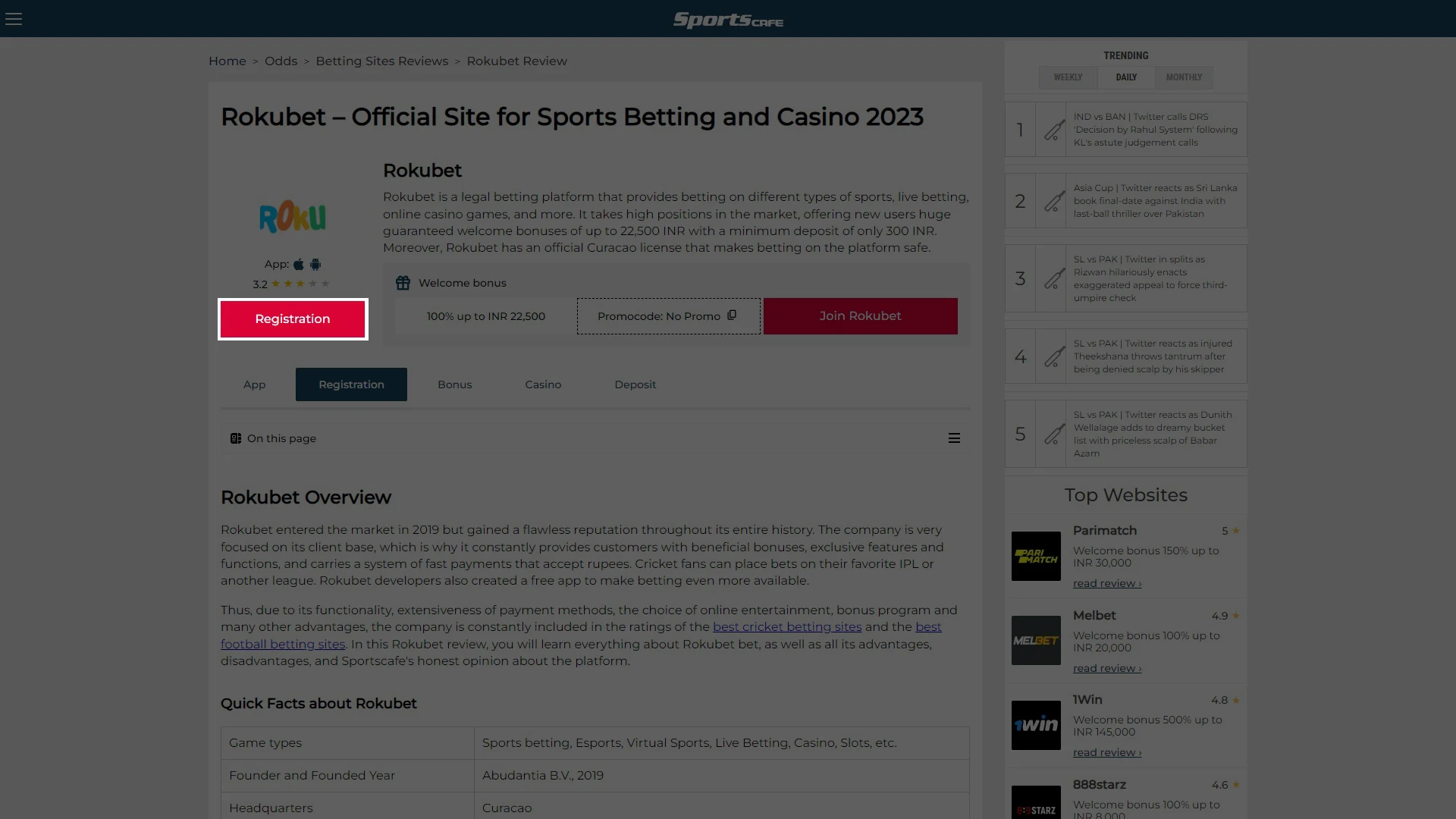
Task: Go to Odds breadcrumb
Action: [281, 61]
